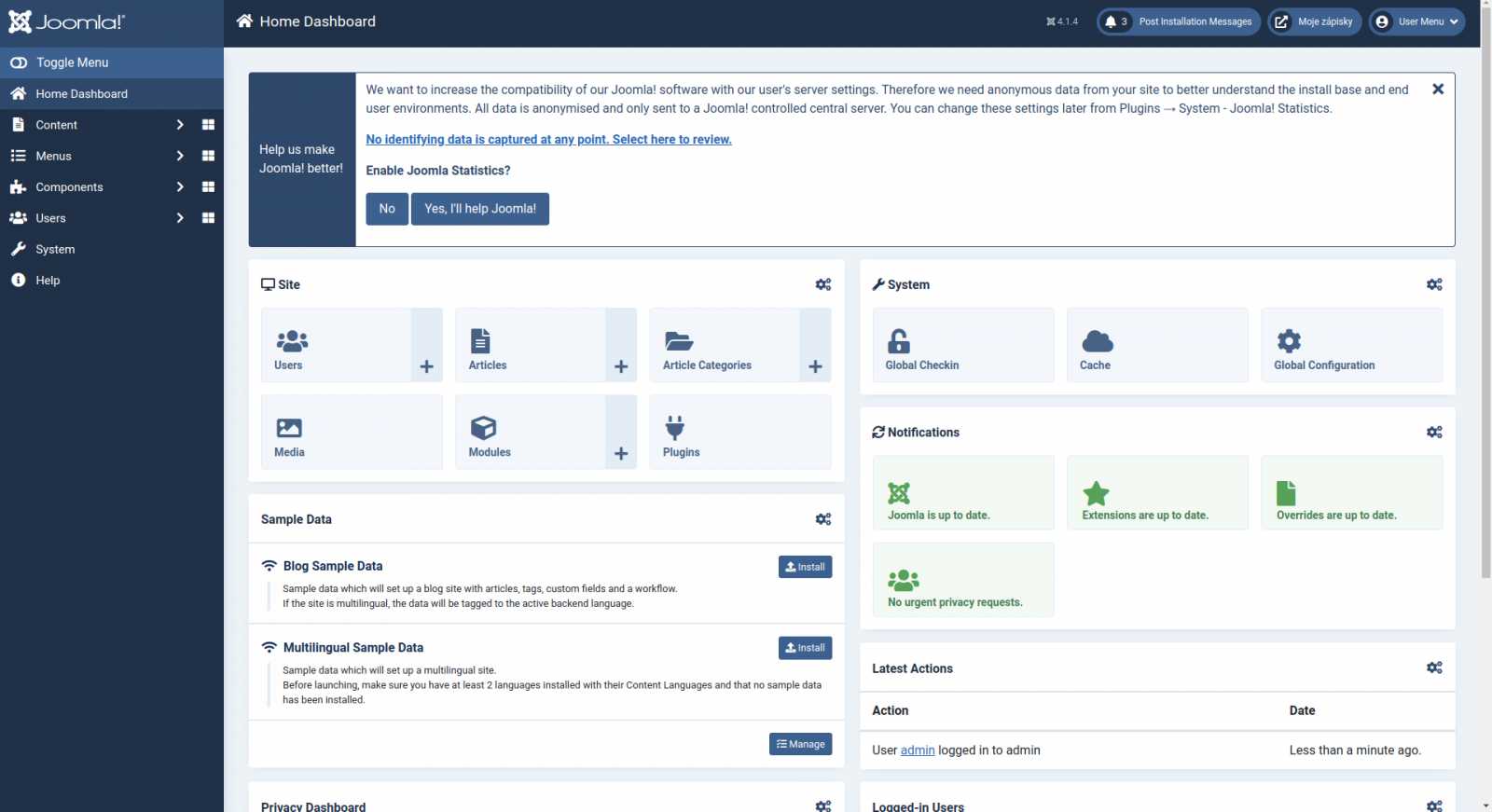Viewport: 1492px width, 812px height.
Task: Open the statistics data review link
Action: coord(548,140)
